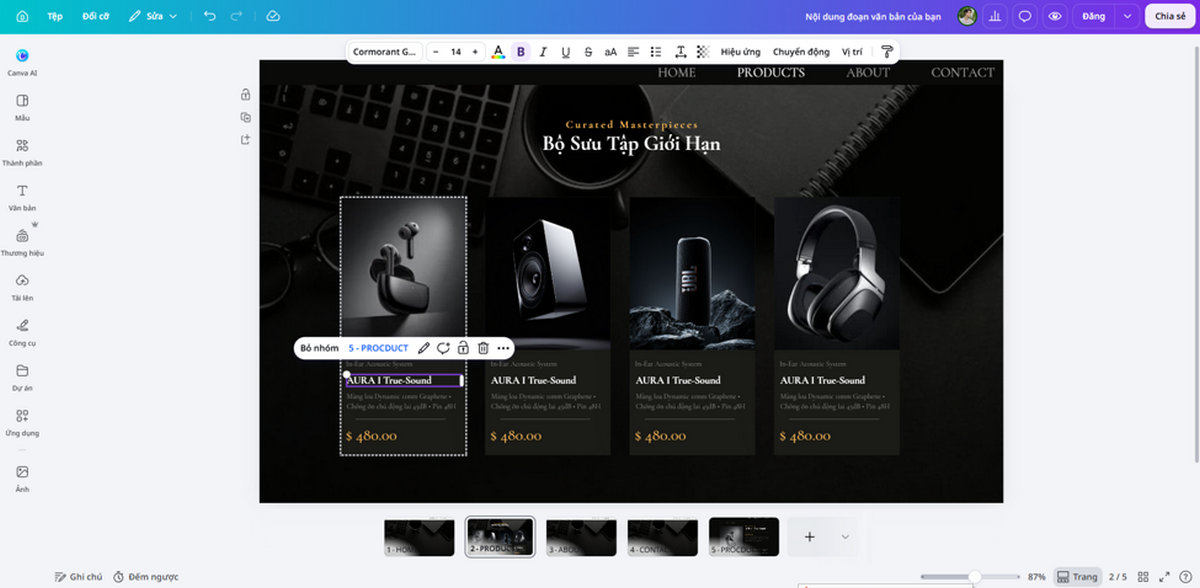Screen dimensions: 1200x588
Task: Click the 5 - PROCDUCT link label
Action: click(x=378, y=348)
